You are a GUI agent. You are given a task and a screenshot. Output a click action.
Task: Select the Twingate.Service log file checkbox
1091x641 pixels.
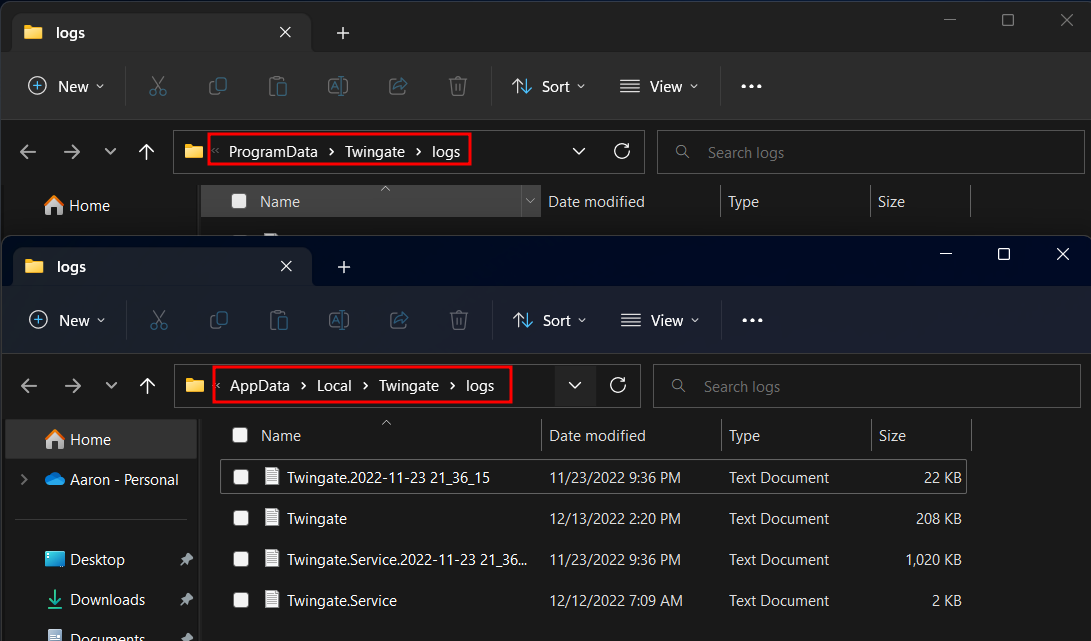tap(240, 601)
